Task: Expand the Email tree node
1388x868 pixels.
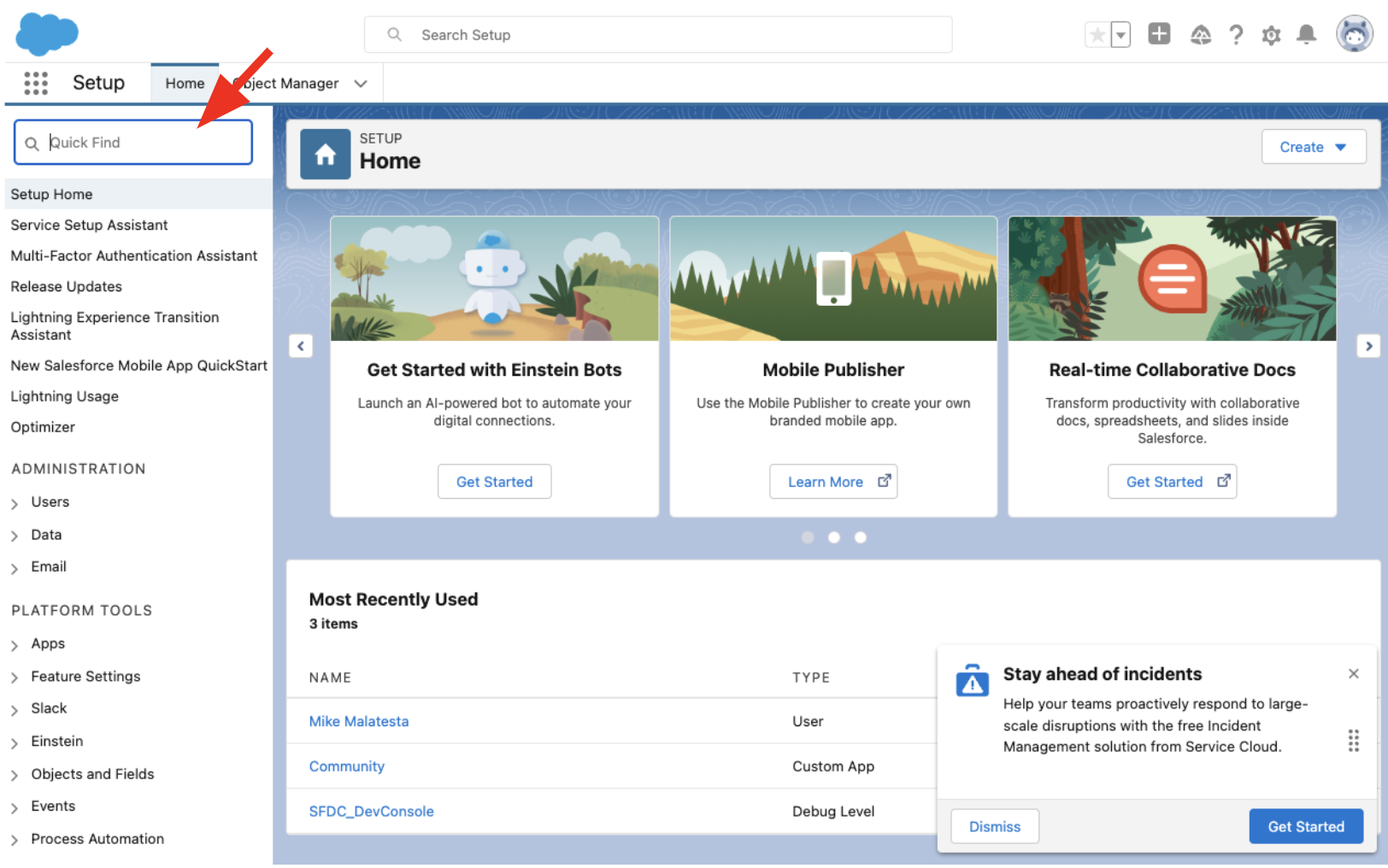Action: pyautogui.click(x=15, y=568)
